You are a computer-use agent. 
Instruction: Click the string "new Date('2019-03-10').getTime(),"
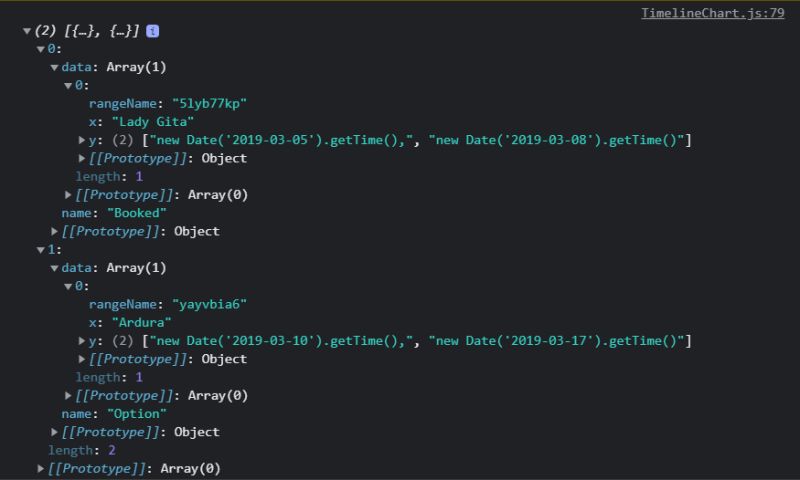coord(281,341)
